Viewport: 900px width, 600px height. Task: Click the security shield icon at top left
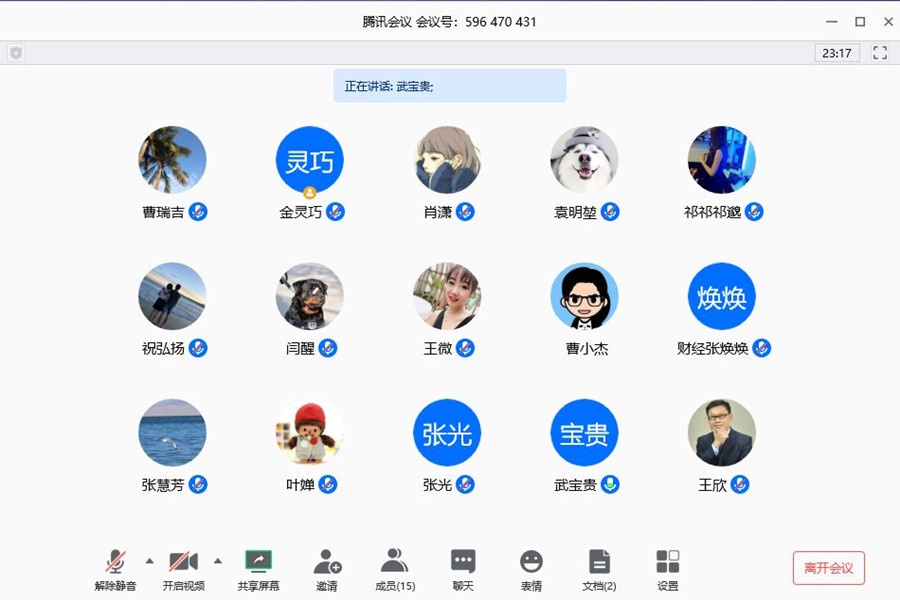(15, 53)
